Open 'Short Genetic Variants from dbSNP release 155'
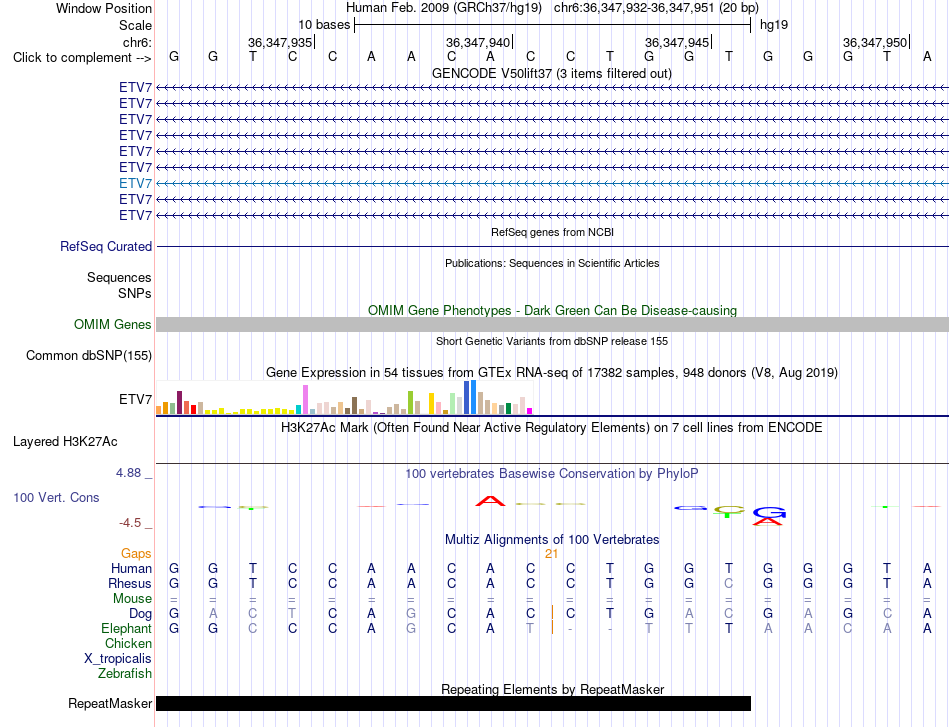Viewport: 950px width, 727px height. (x=552, y=341)
